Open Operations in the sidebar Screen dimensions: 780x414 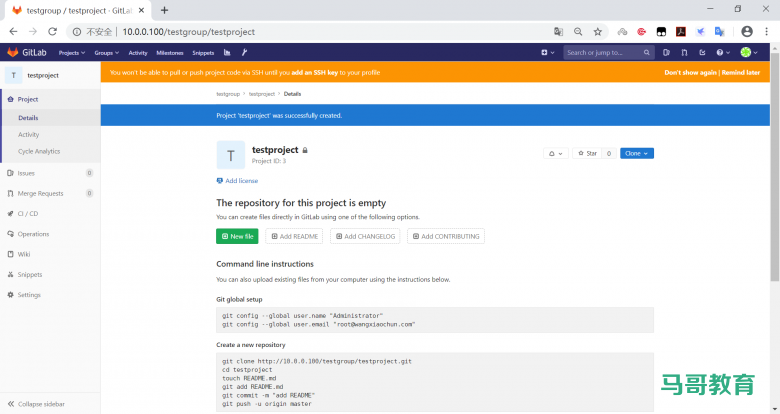(50, 234)
